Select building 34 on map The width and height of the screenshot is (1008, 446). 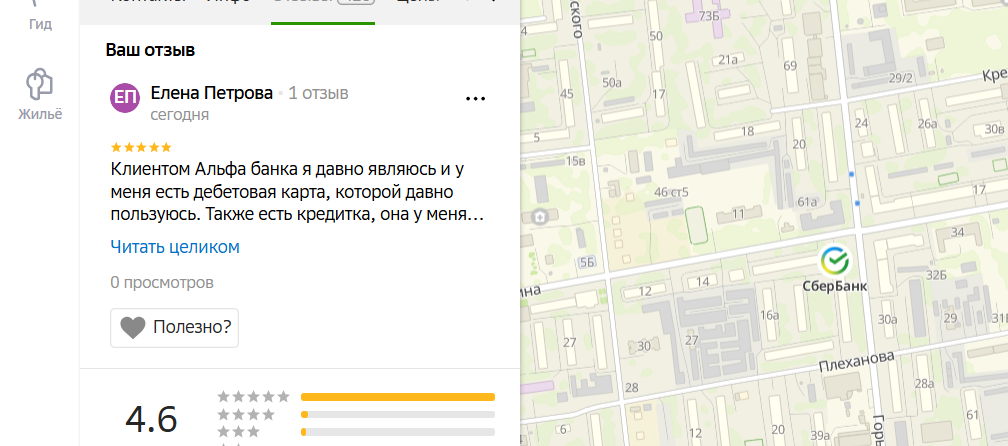tap(957, 231)
